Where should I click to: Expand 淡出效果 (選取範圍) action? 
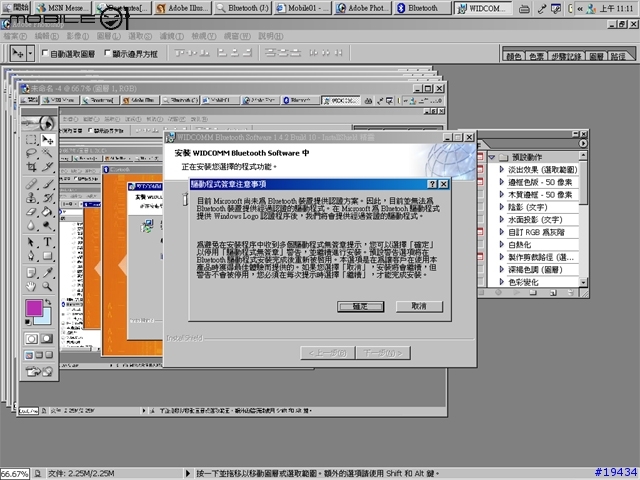tap(502, 169)
